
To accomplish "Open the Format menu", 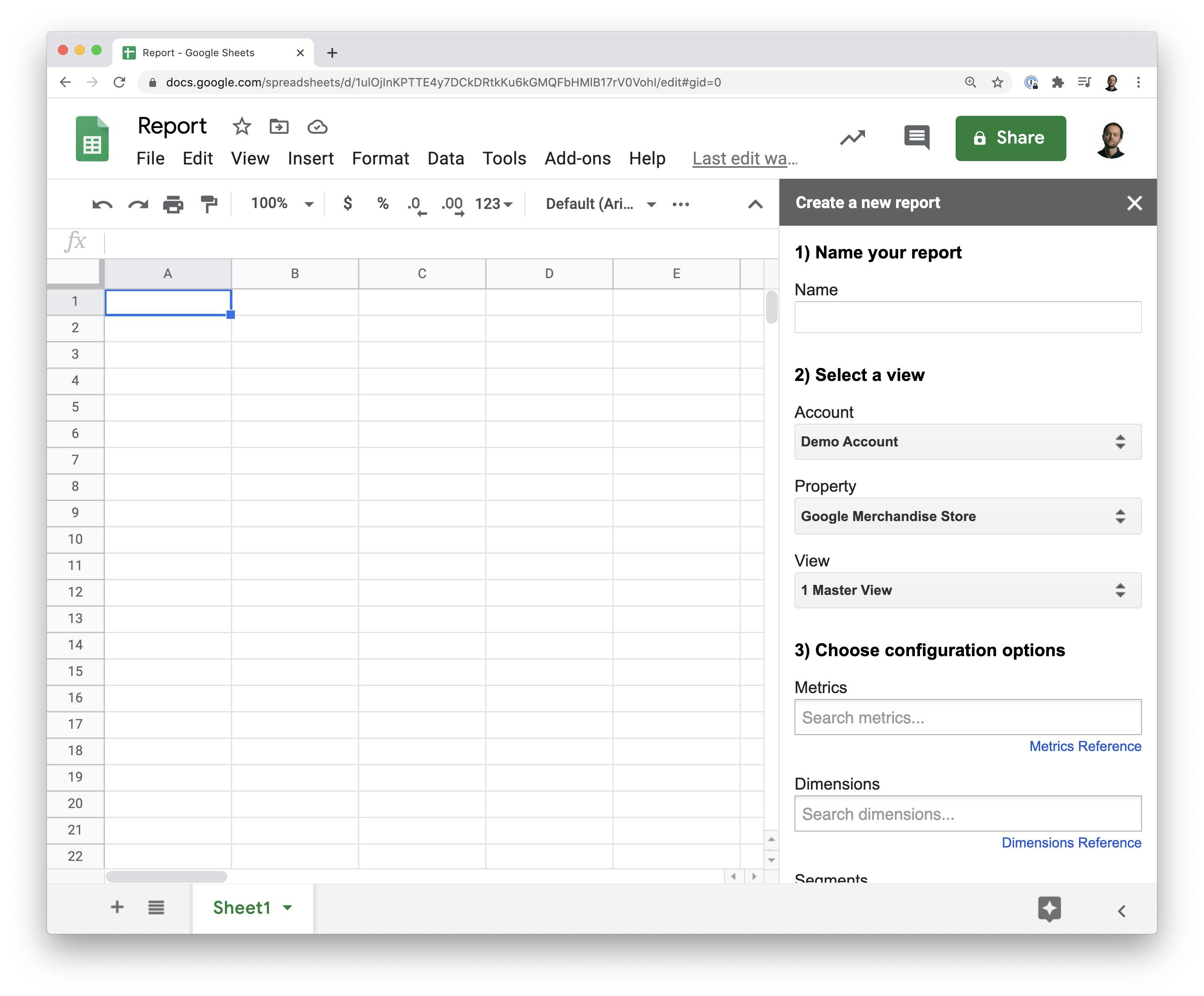I will pos(380,158).
